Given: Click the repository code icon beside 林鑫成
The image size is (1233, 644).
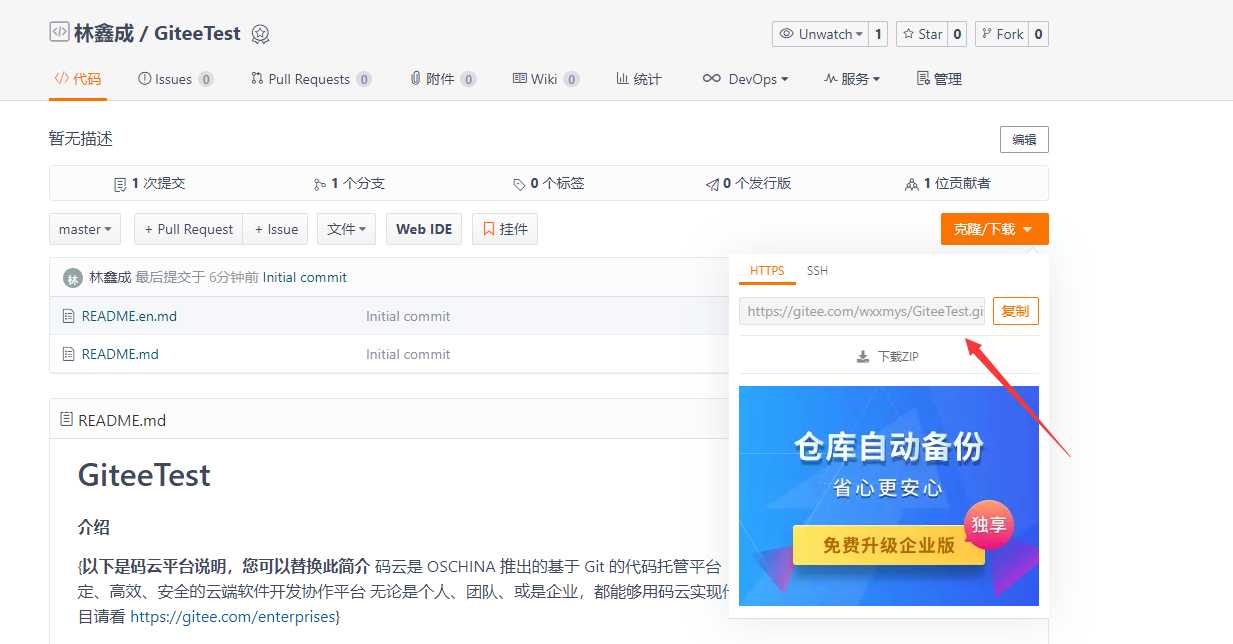Looking at the screenshot, I should pos(59,32).
